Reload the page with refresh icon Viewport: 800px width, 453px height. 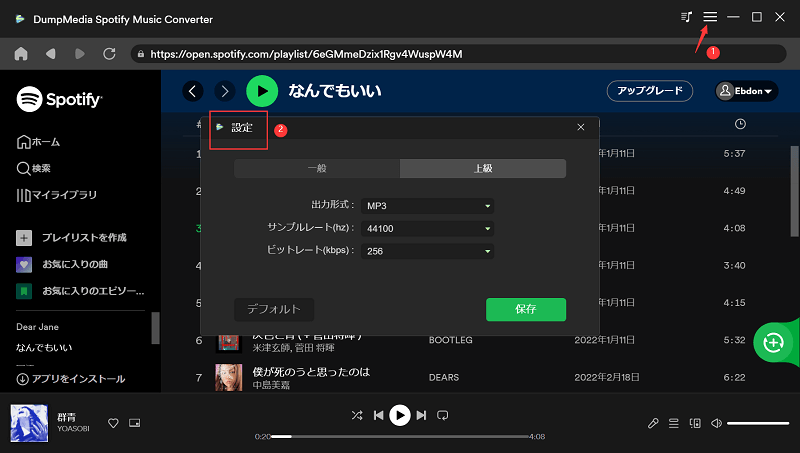(x=109, y=54)
